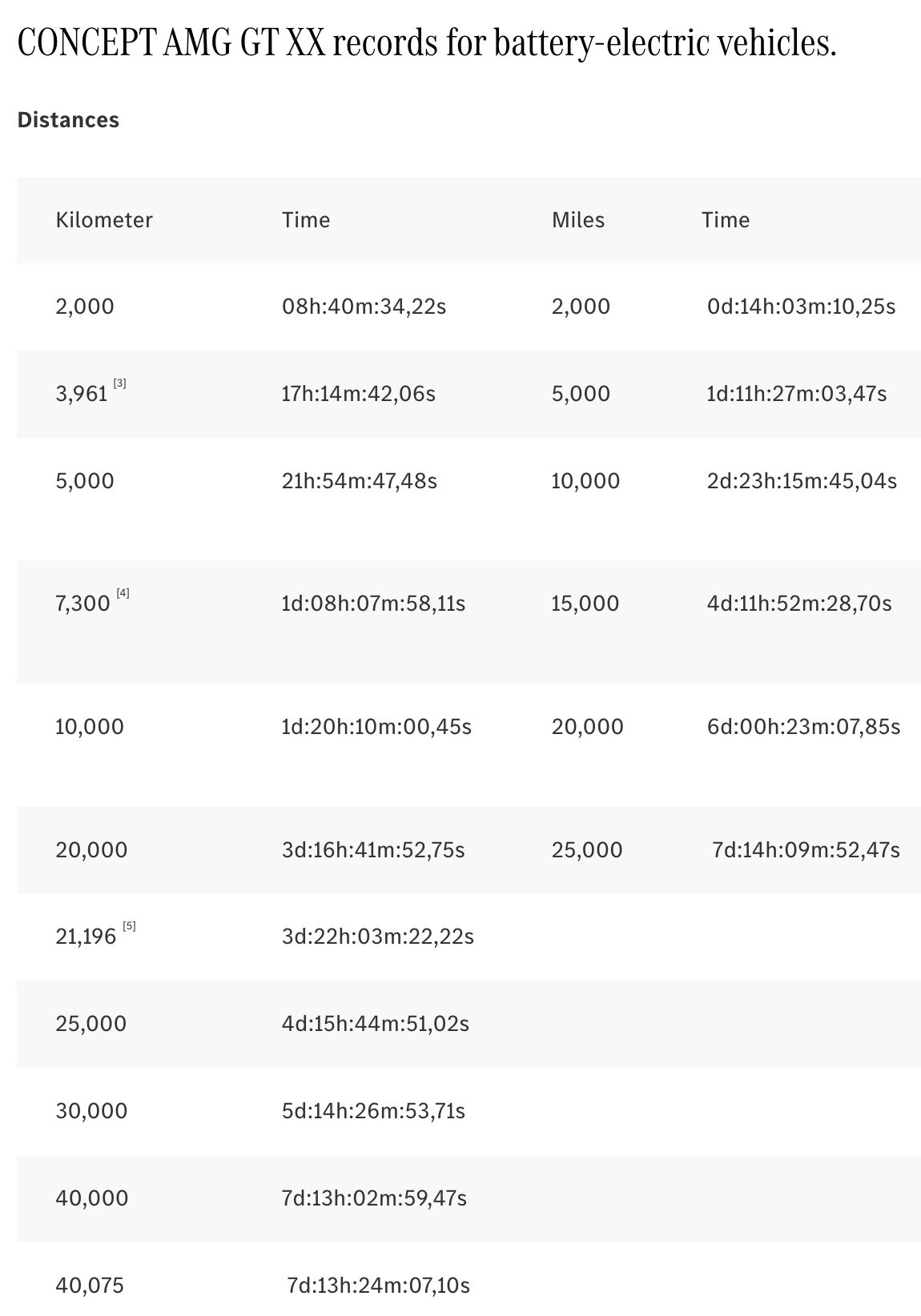Select the 40,000 kilometer cell
Screen dimensions: 921x1316
(x=91, y=1198)
